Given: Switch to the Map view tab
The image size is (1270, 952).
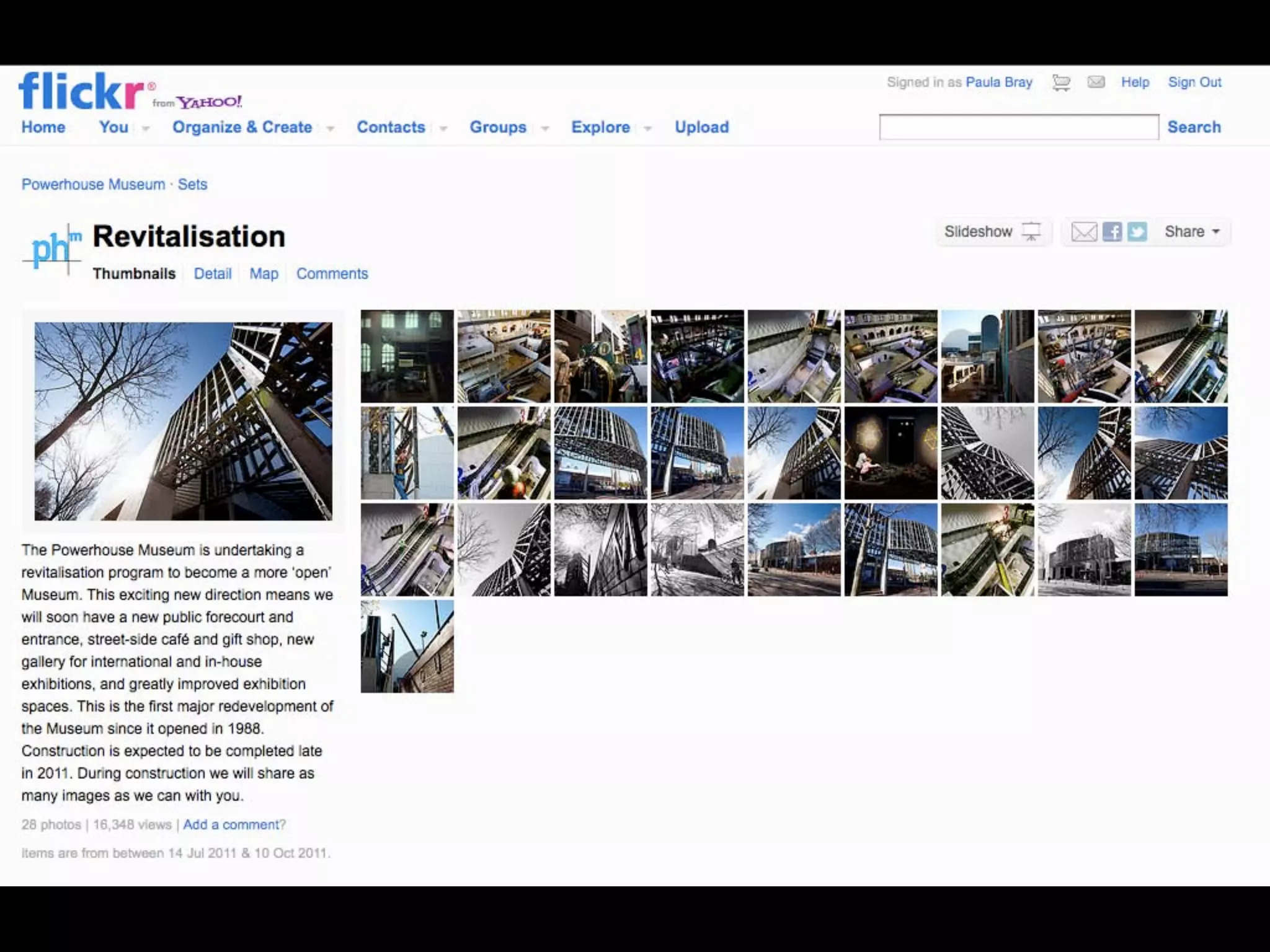Looking at the screenshot, I should click(264, 273).
